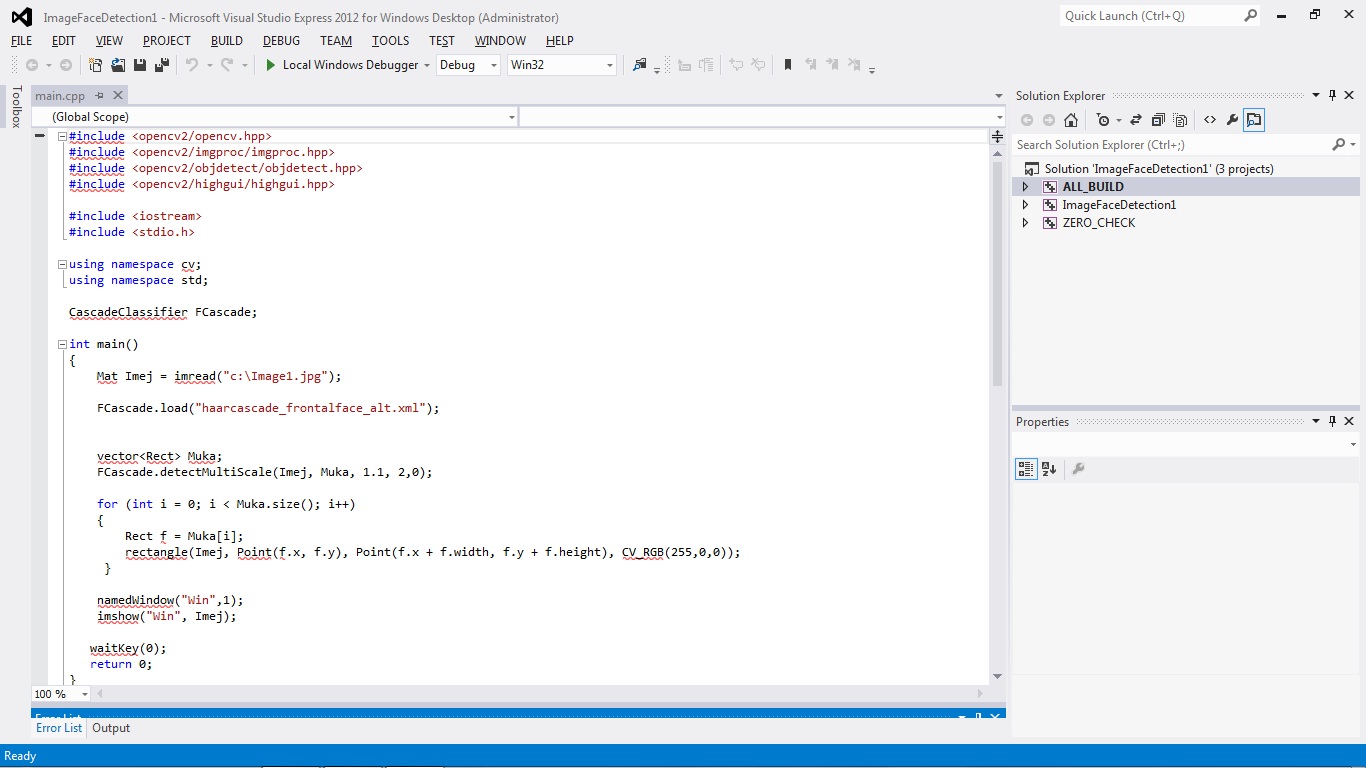Open the BUILD menu
Image resolution: width=1366 pixels, height=768 pixels.
(x=227, y=41)
